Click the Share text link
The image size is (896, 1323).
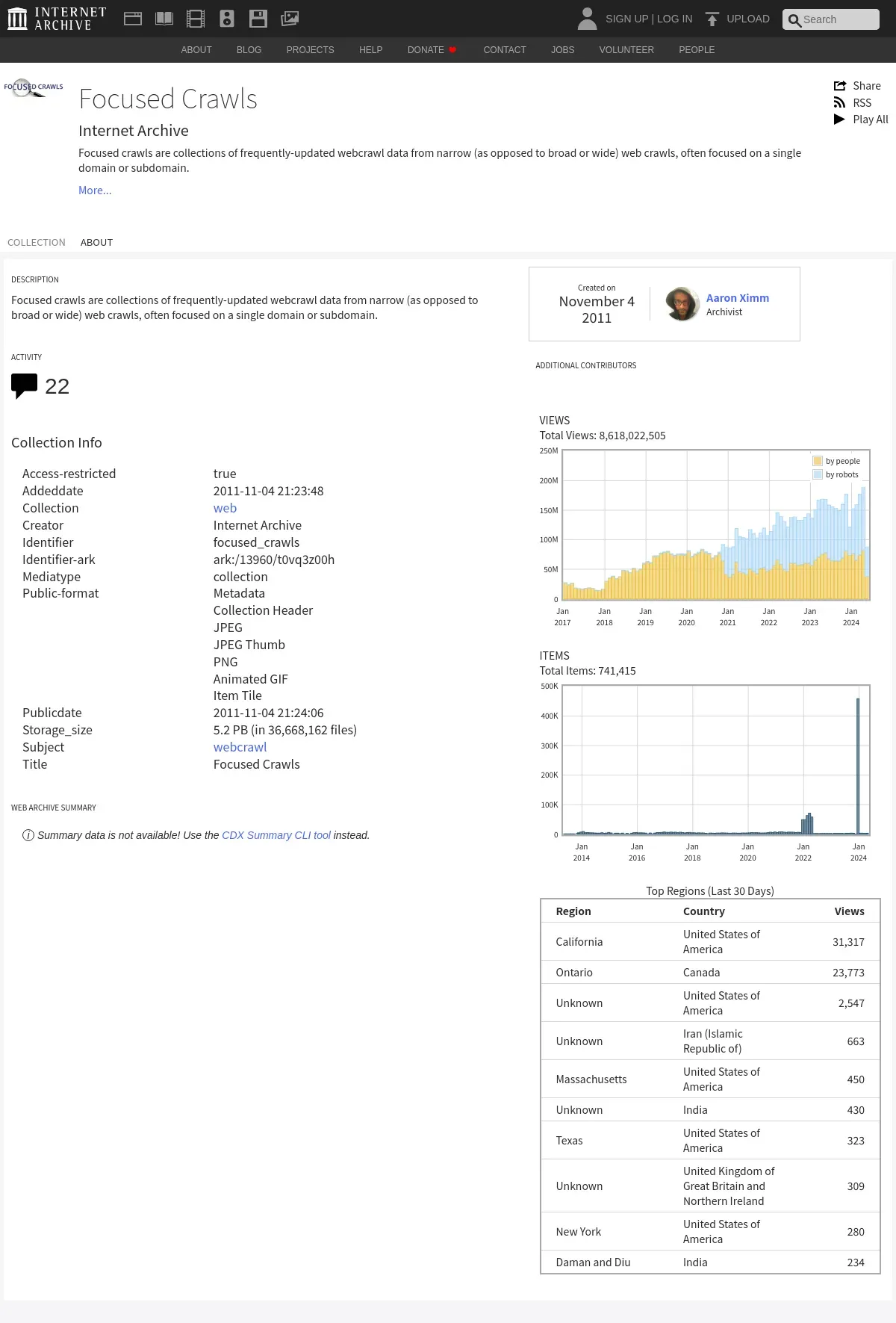tap(867, 86)
